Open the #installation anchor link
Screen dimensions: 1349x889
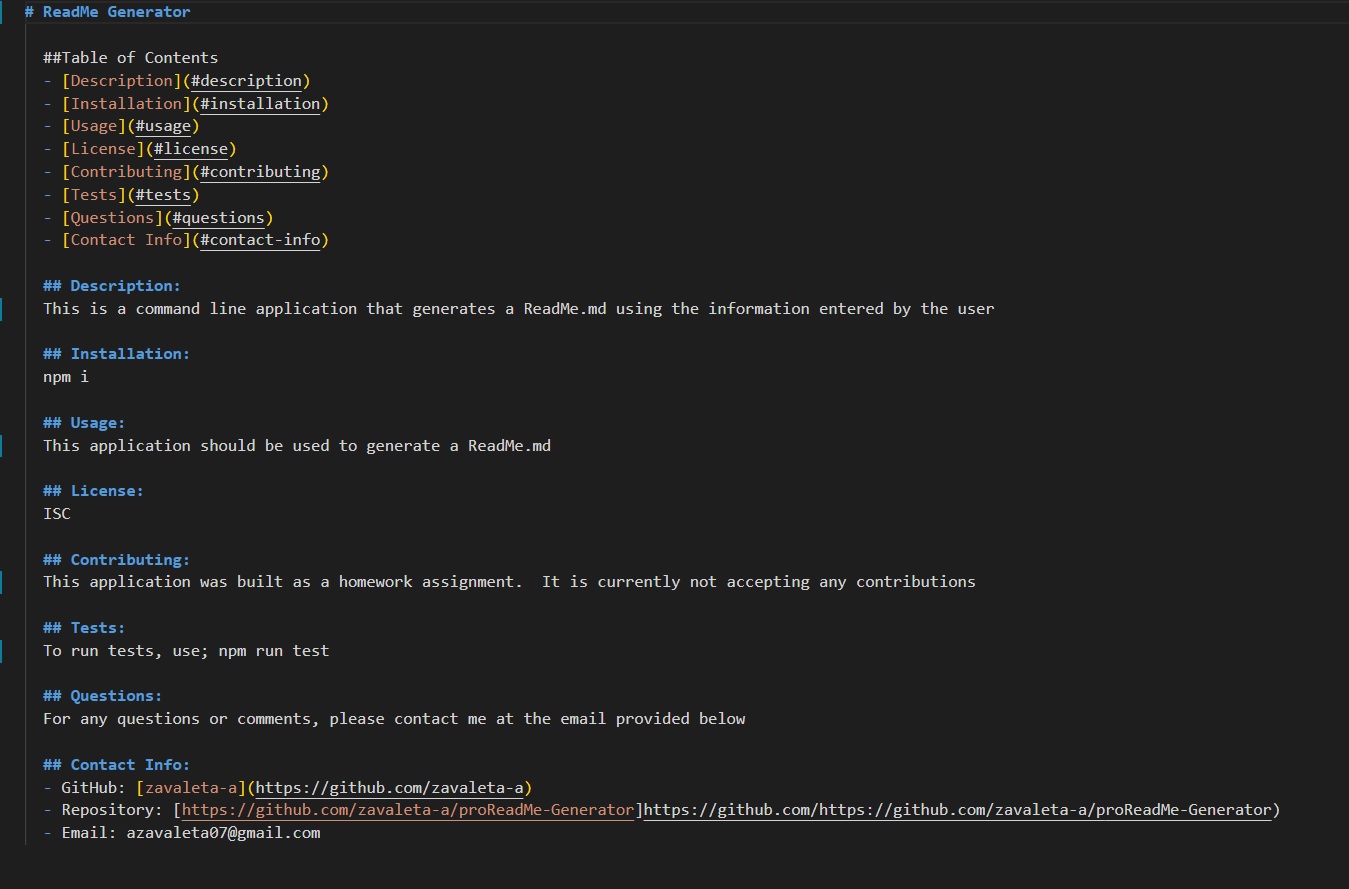pos(260,104)
